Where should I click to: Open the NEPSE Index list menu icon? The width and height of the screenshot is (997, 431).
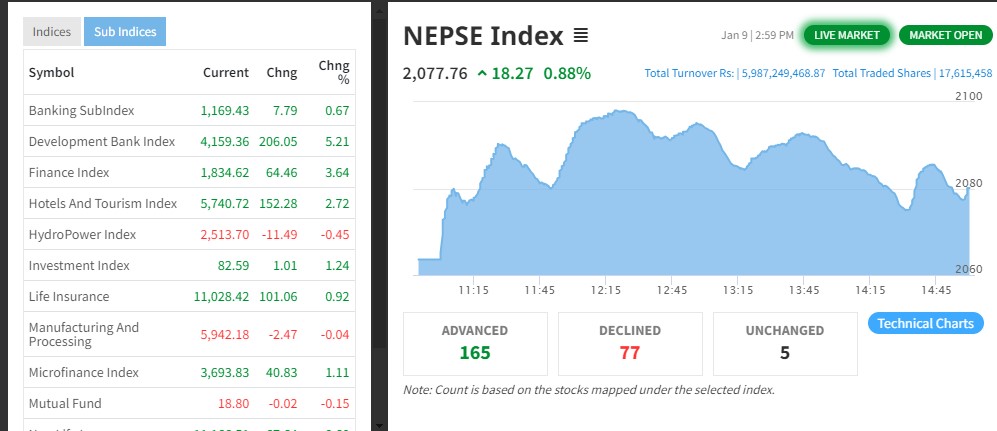pos(581,37)
